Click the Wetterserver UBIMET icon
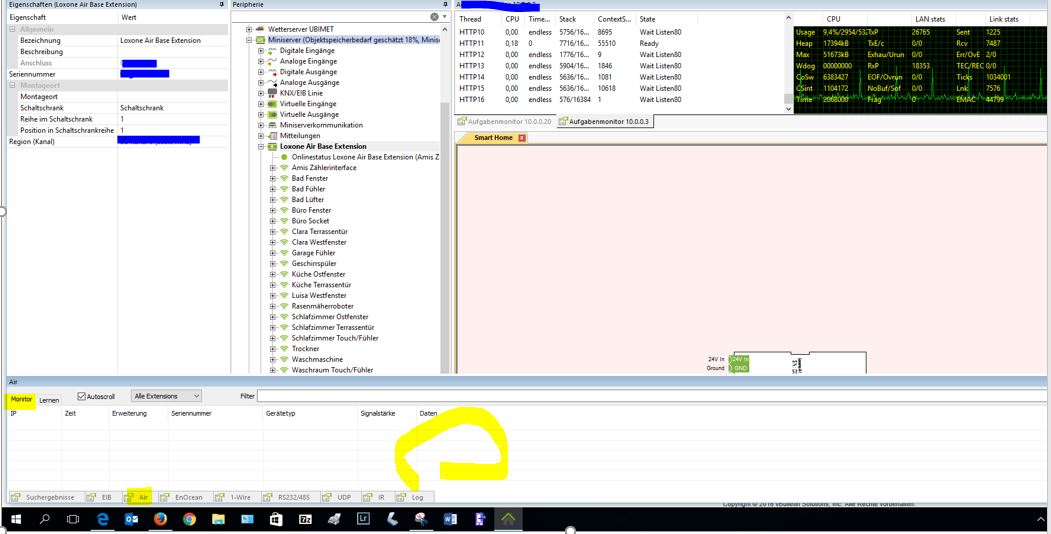The image size is (1051, 534). (260, 29)
